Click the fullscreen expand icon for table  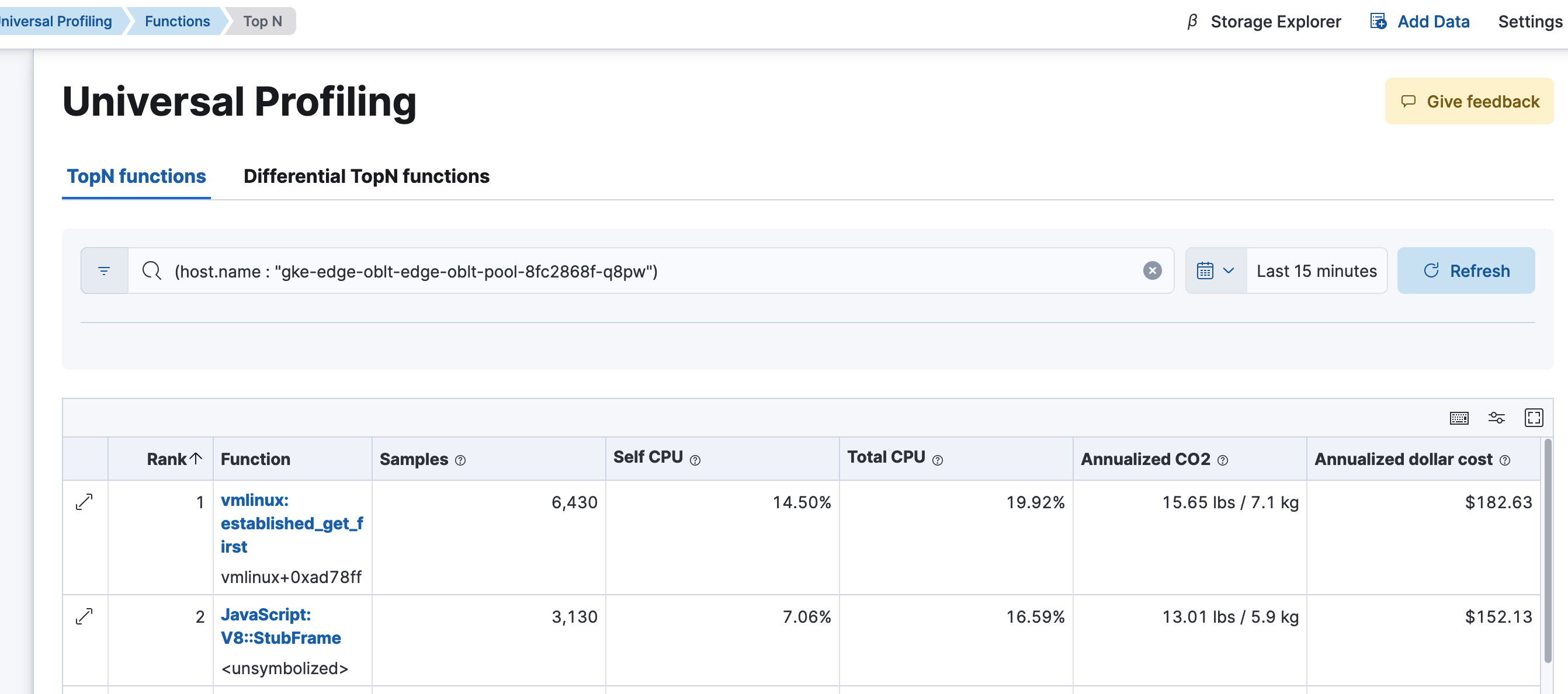[1535, 417]
